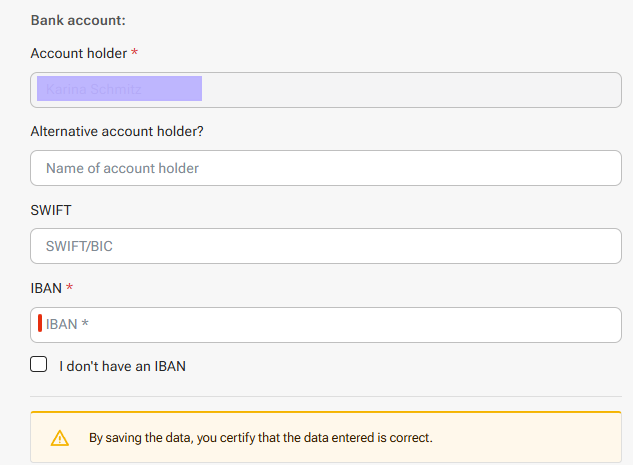
Task: Select the highlighted Karina Schmitz name
Action: (119, 88)
